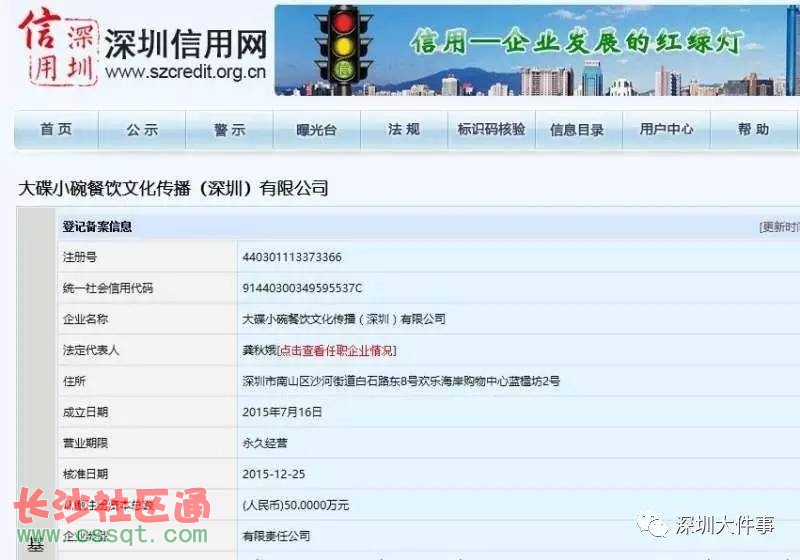Click the 更新时间 text in header
This screenshot has width=800, height=560.
(779, 226)
